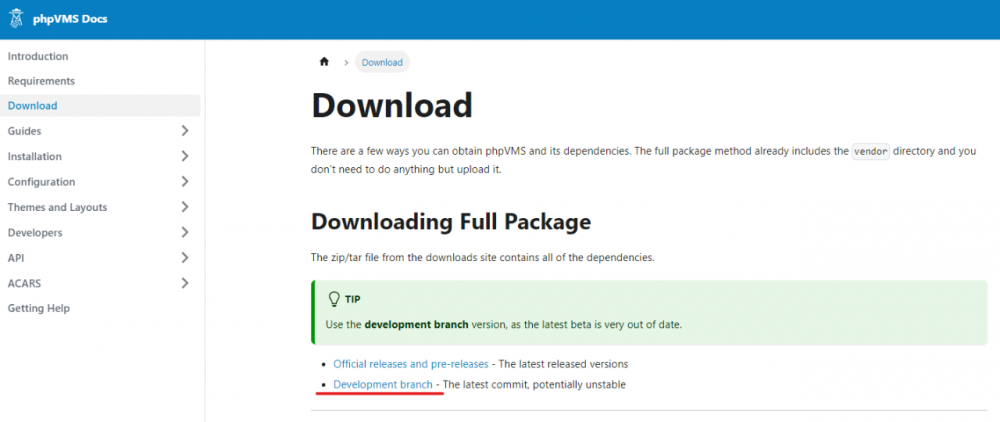Expand the Guides section chevron
Image resolution: width=1000 pixels, height=422 pixels.
coord(185,131)
